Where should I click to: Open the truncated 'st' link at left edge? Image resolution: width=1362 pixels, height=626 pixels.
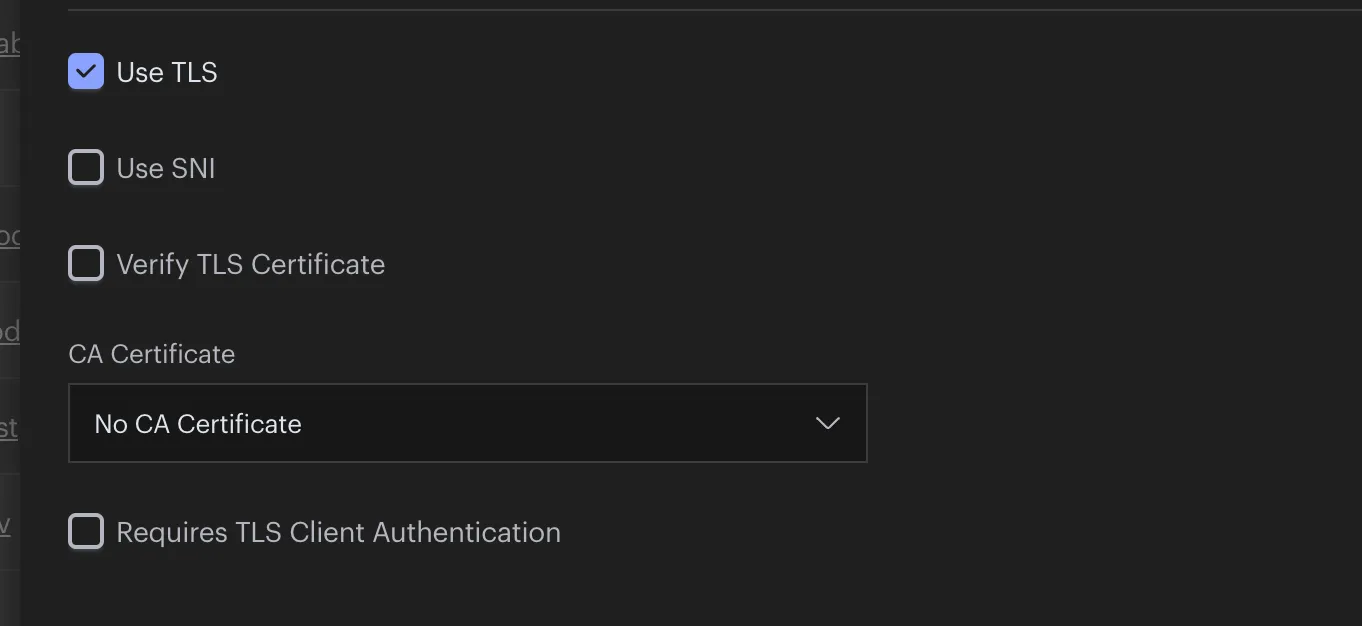(9, 428)
